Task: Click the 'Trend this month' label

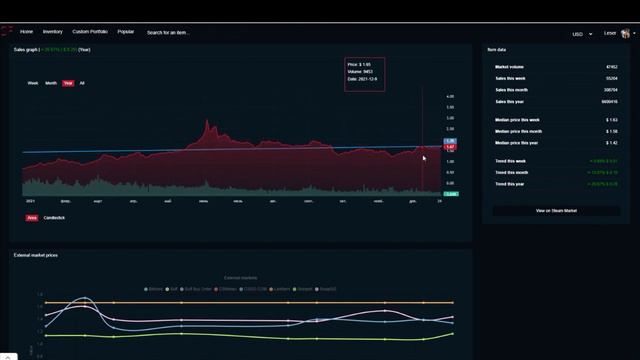Action: pos(511,173)
